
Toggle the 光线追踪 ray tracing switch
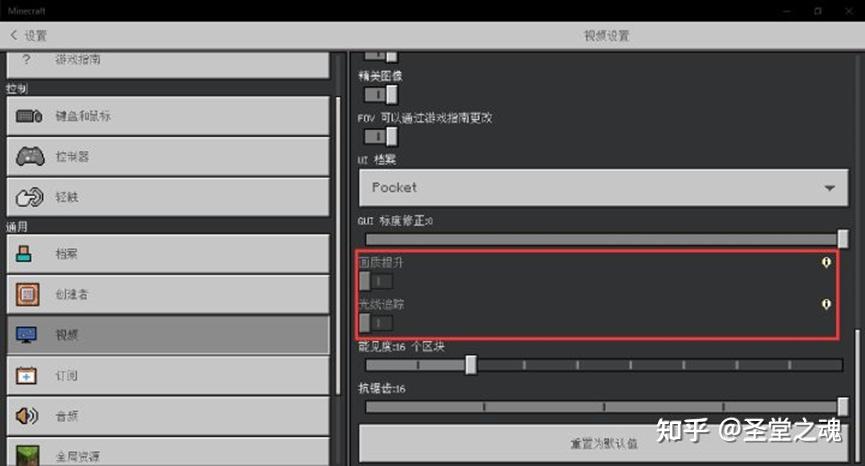point(376,323)
